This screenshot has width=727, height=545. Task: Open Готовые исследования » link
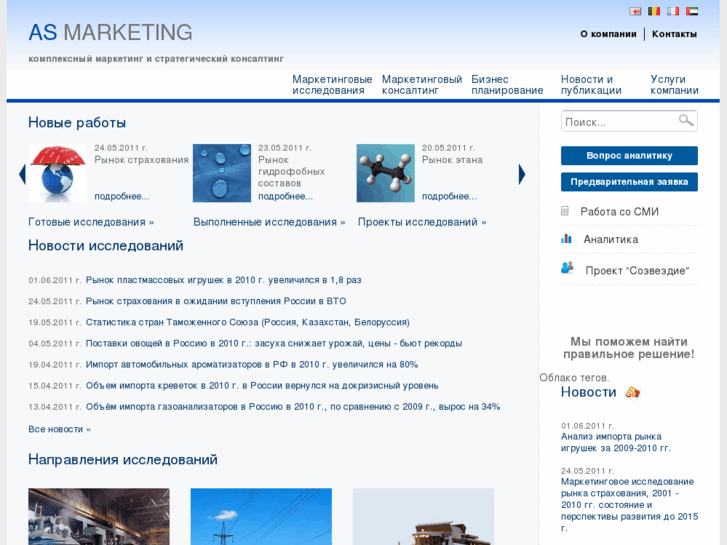click(x=91, y=222)
